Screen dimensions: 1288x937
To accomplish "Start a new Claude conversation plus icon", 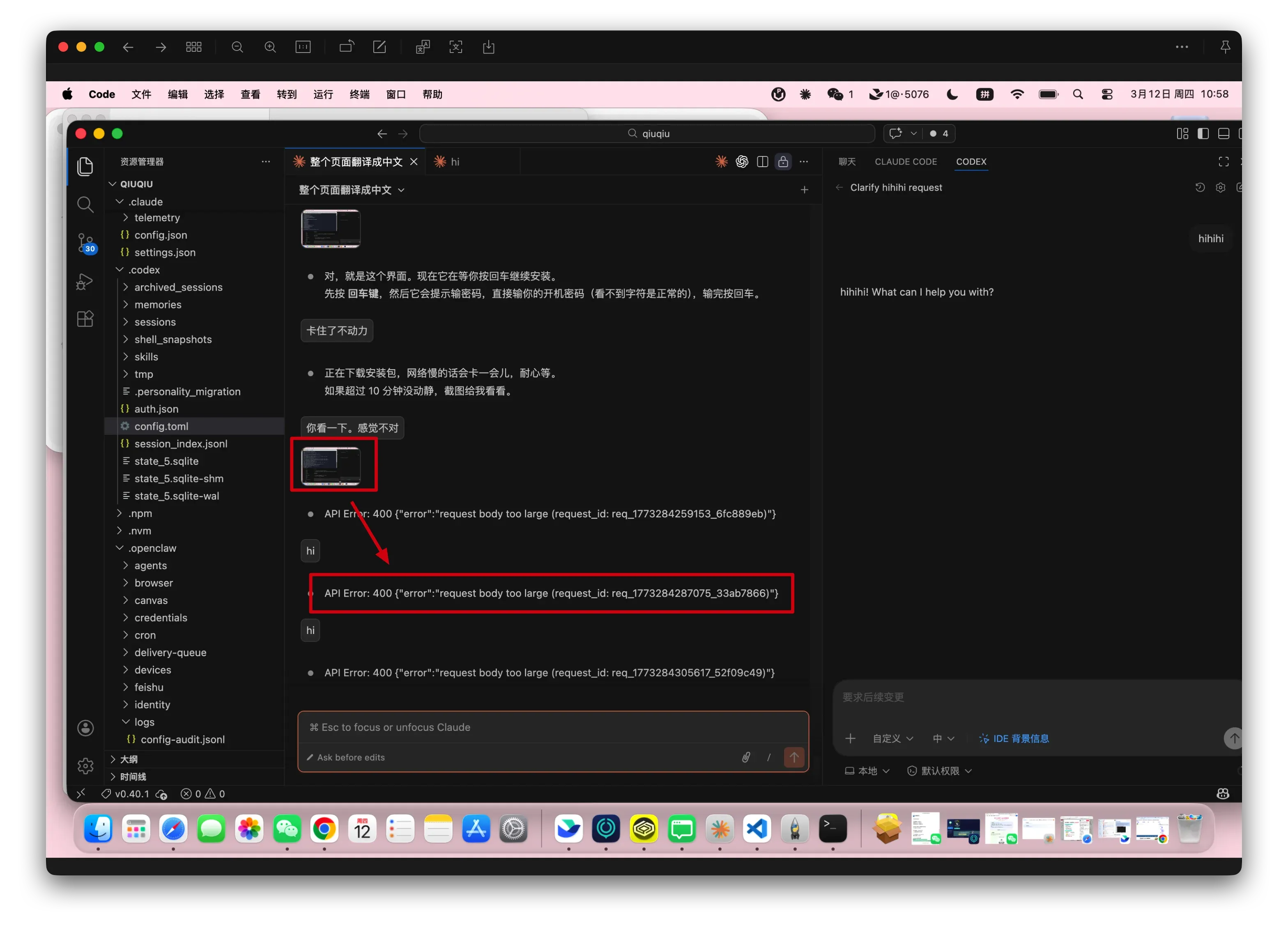I will coord(804,190).
